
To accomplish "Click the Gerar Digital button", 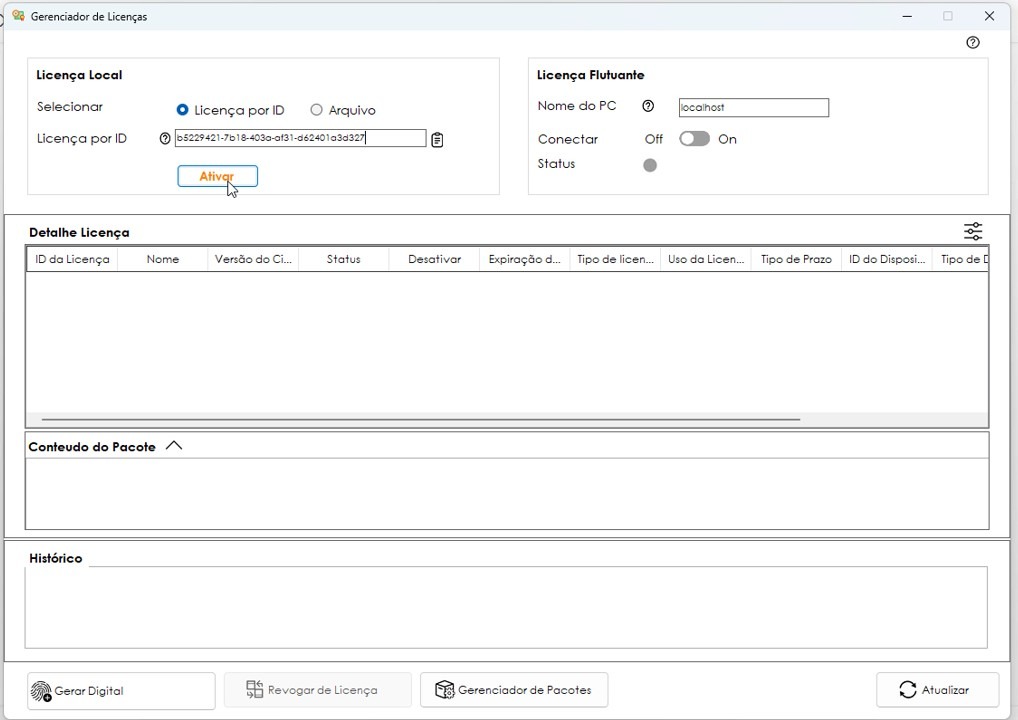I will (121, 690).
